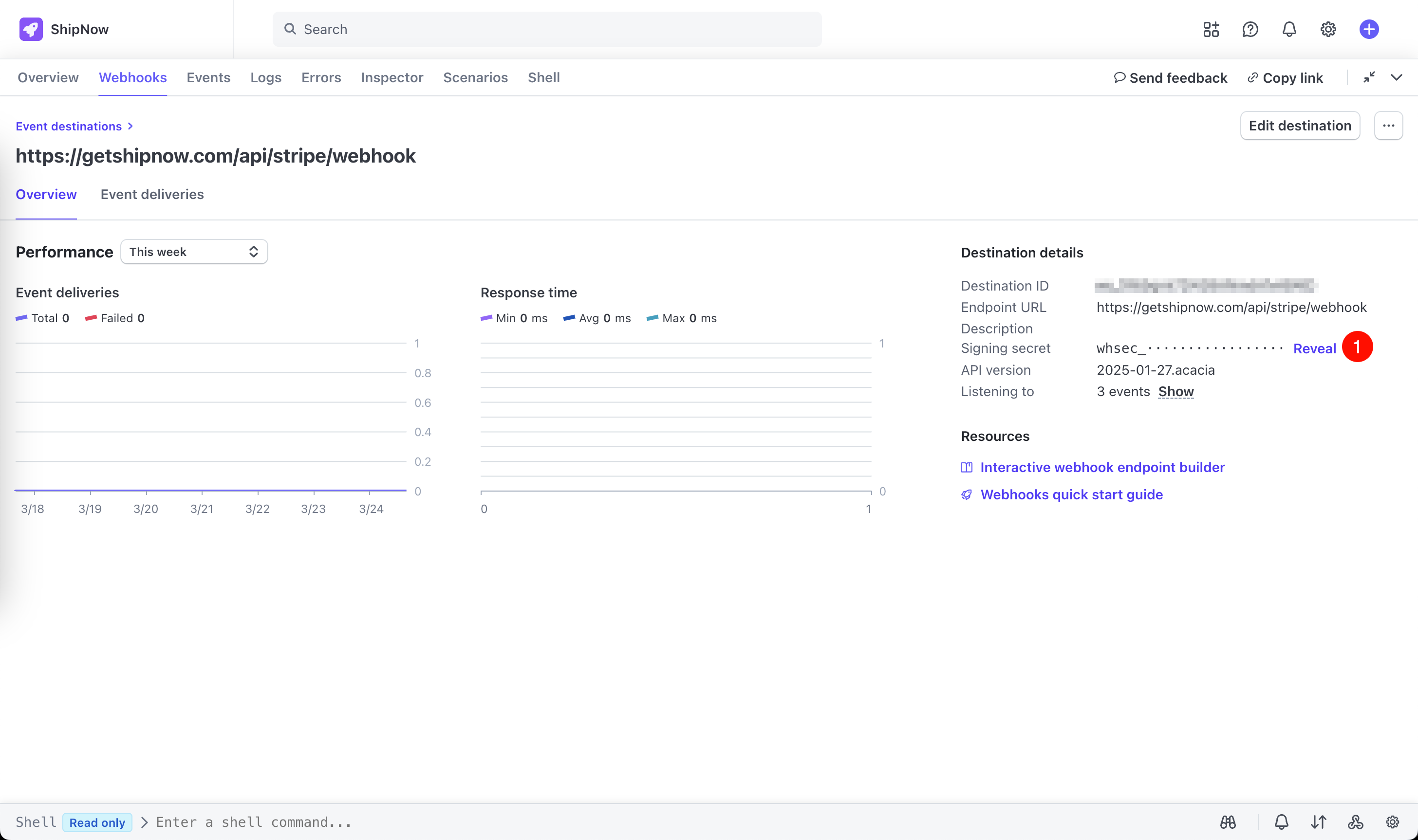Open settings gear in top header

[x=1328, y=29]
